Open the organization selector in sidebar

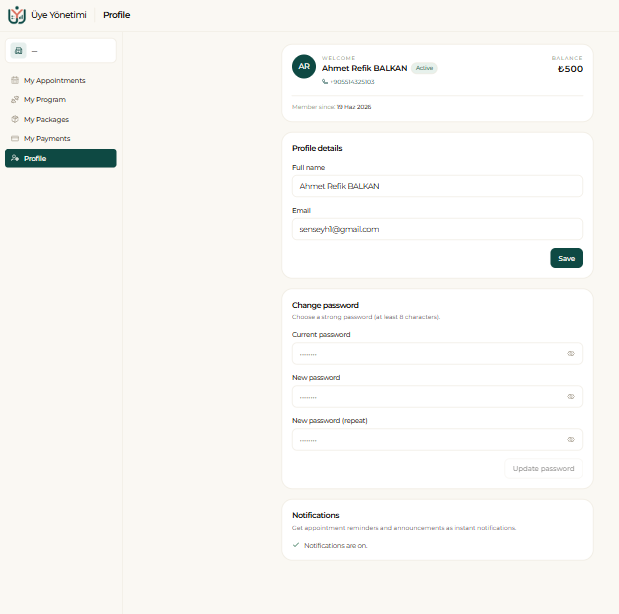pos(61,51)
